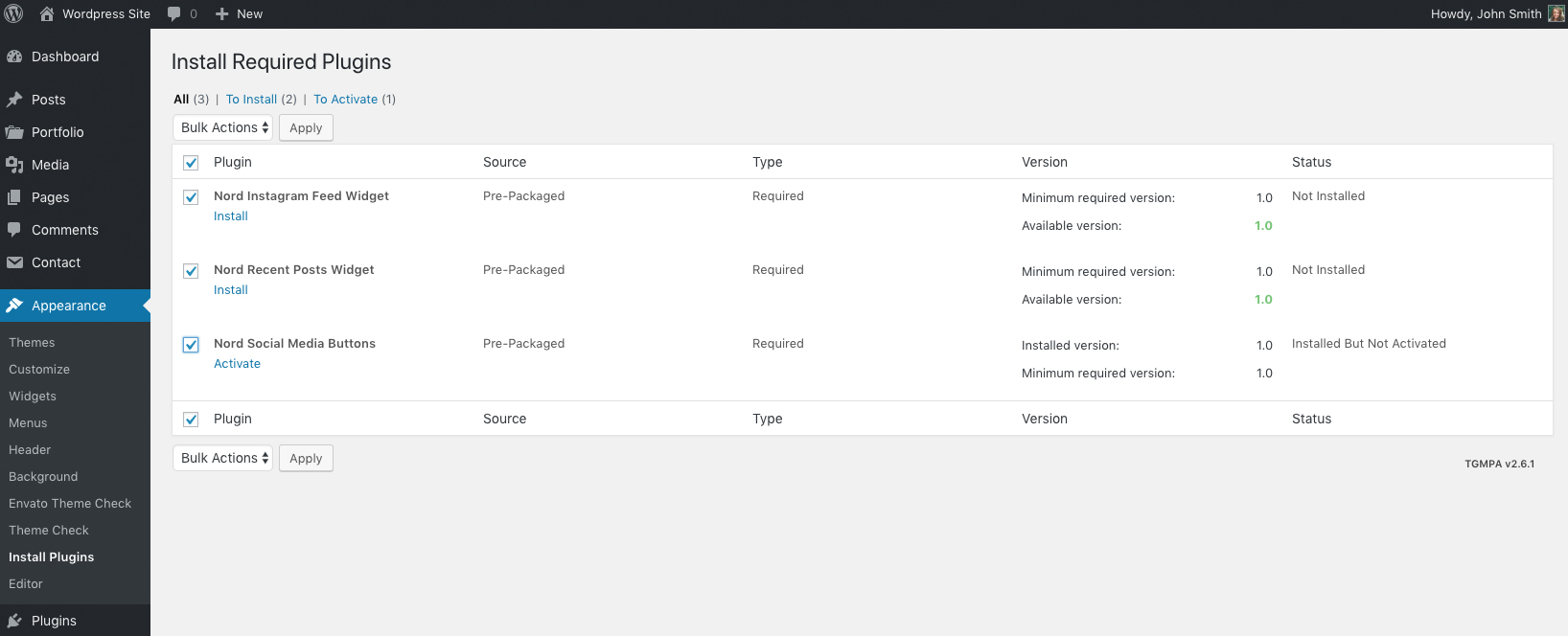Toggle the select-all checkbox in table header
Viewport: 1568px width, 636px height.
point(191,163)
